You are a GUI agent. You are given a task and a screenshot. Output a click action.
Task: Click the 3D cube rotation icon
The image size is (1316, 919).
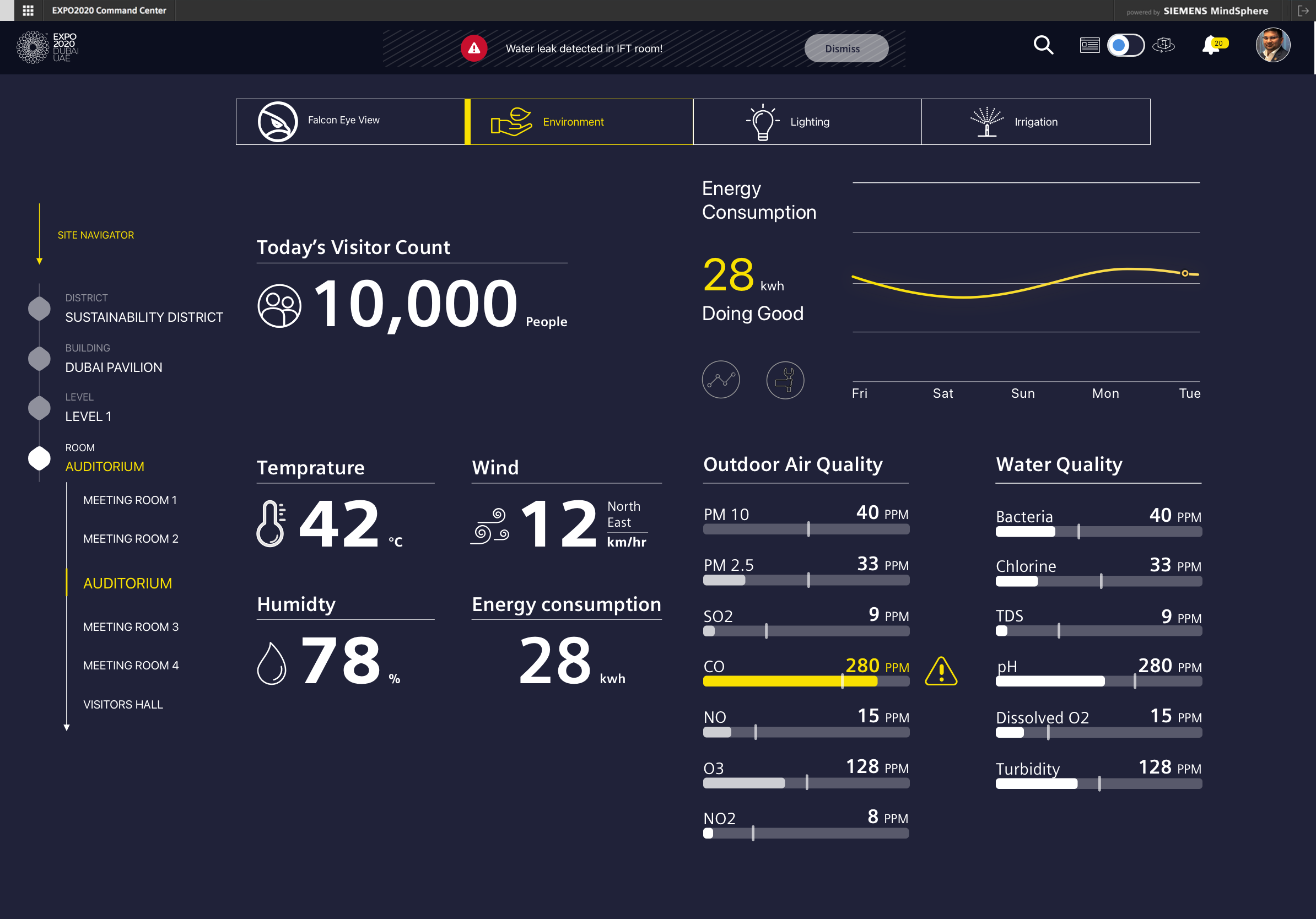[x=1164, y=45]
